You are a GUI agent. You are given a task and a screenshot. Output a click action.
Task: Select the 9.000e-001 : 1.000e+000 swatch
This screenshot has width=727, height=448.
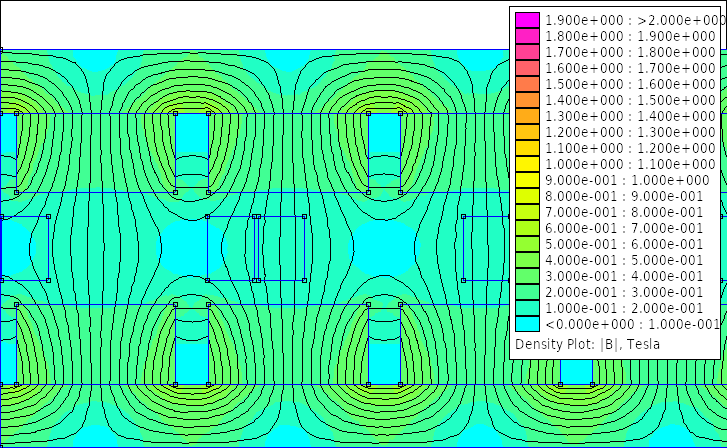click(x=527, y=180)
